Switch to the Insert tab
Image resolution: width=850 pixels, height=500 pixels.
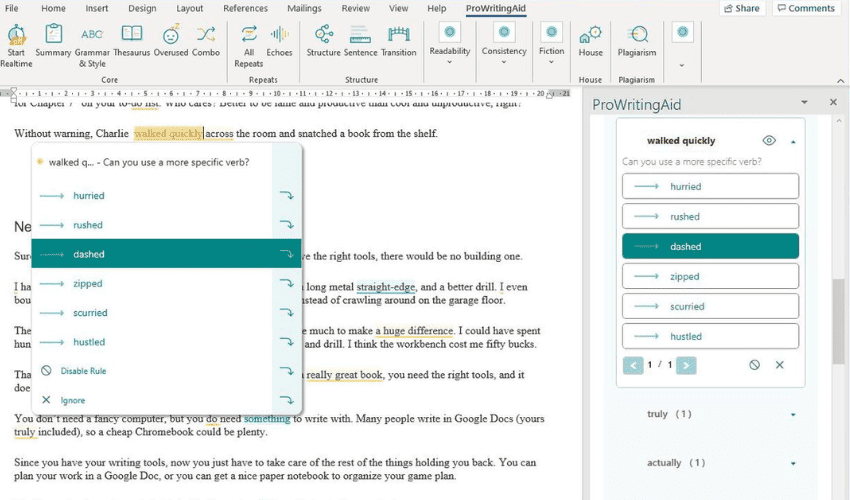[x=96, y=8]
